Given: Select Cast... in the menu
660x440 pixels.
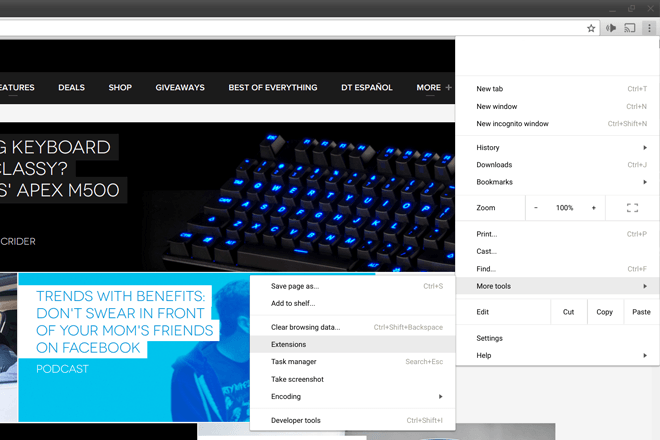Looking at the screenshot, I should (557, 251).
